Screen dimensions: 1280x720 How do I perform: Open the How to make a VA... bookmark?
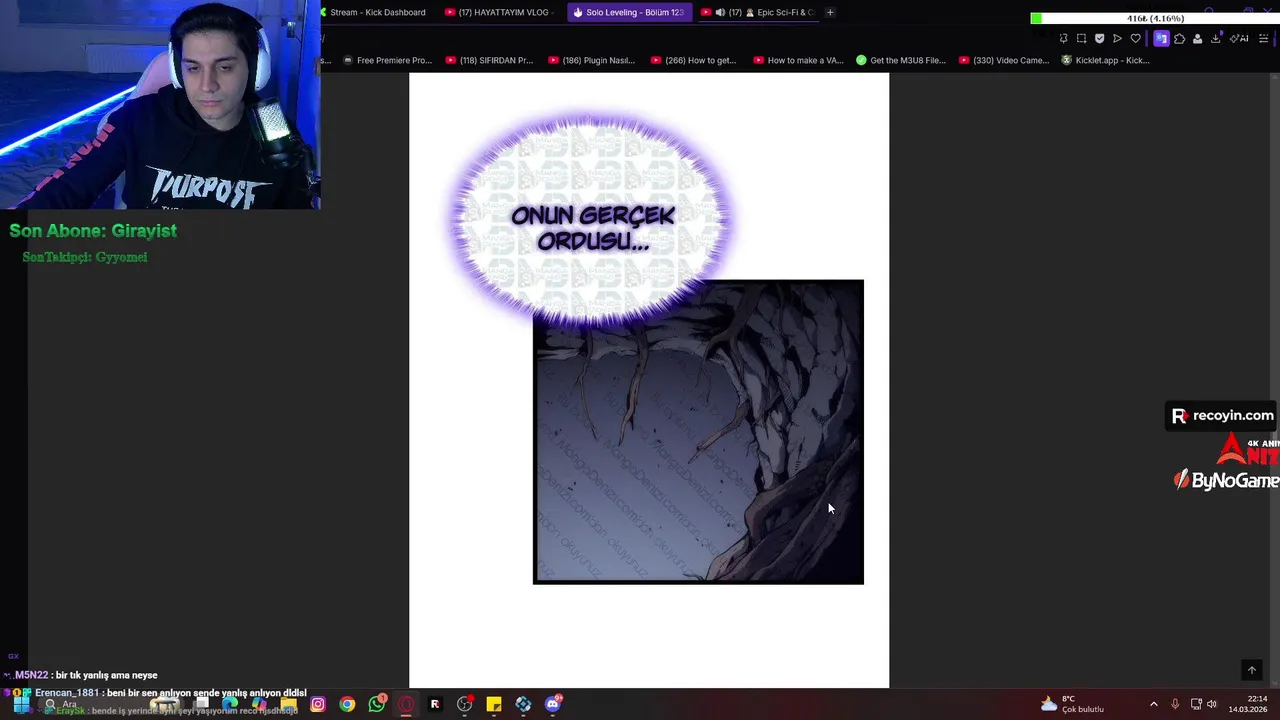(798, 60)
